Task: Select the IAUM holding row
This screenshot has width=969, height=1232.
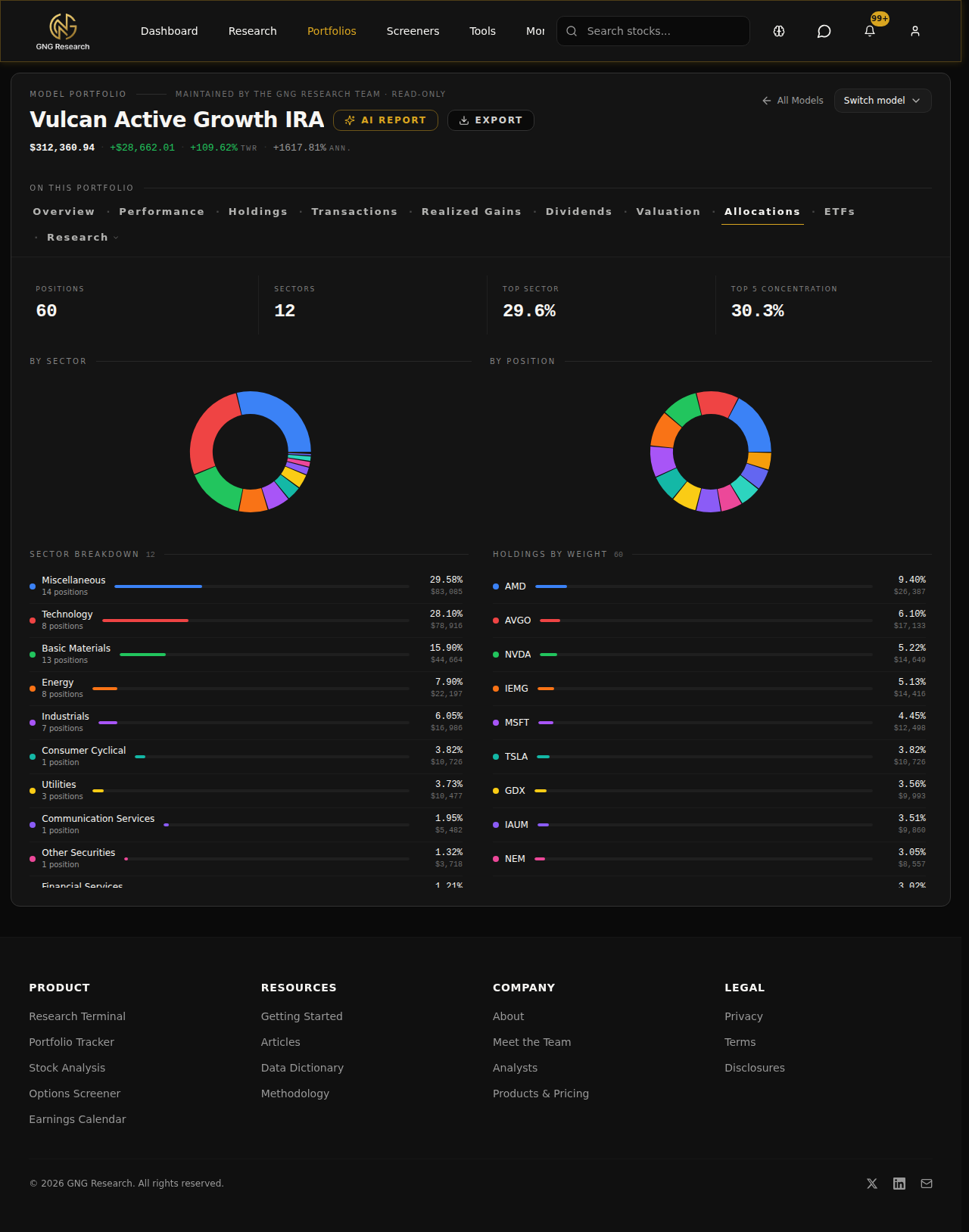Action: point(709,825)
